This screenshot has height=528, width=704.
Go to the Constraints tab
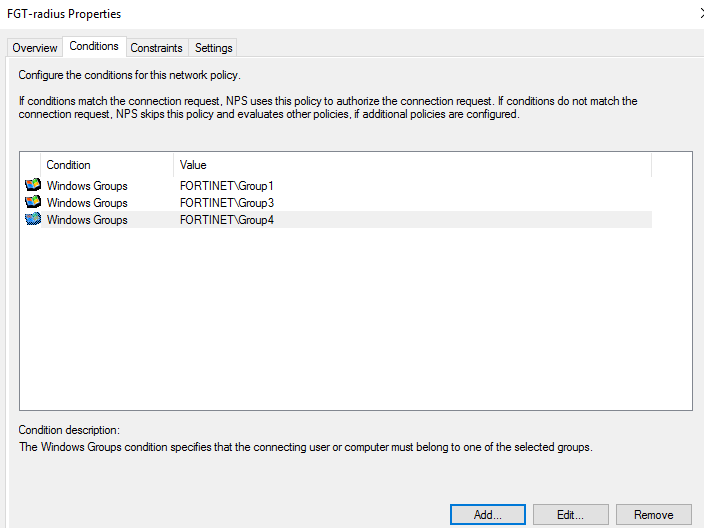coord(157,48)
